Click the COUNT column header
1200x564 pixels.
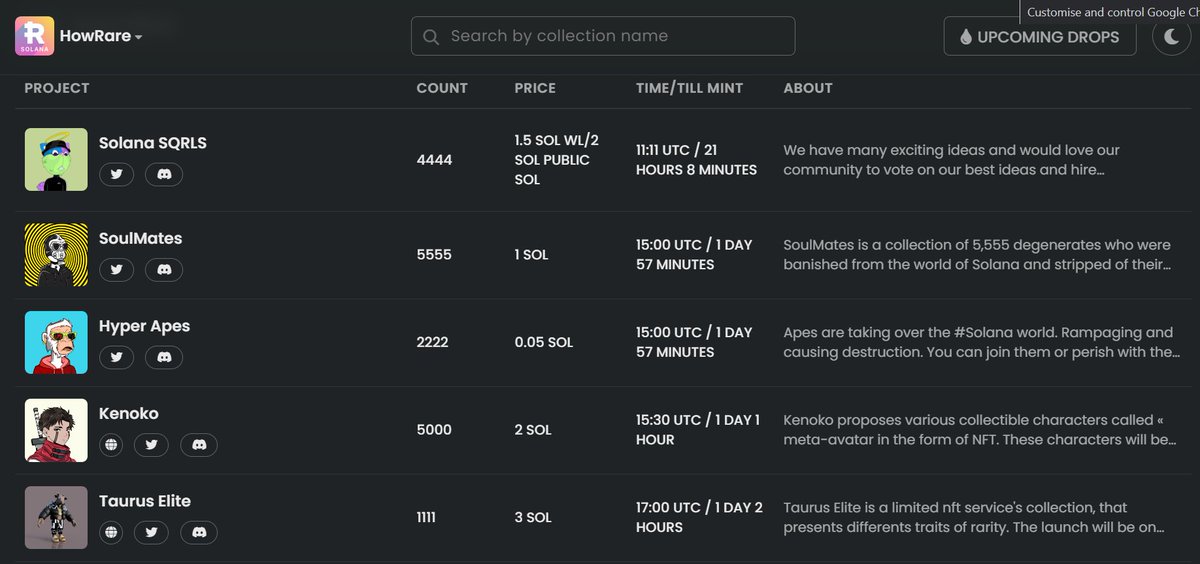(442, 88)
